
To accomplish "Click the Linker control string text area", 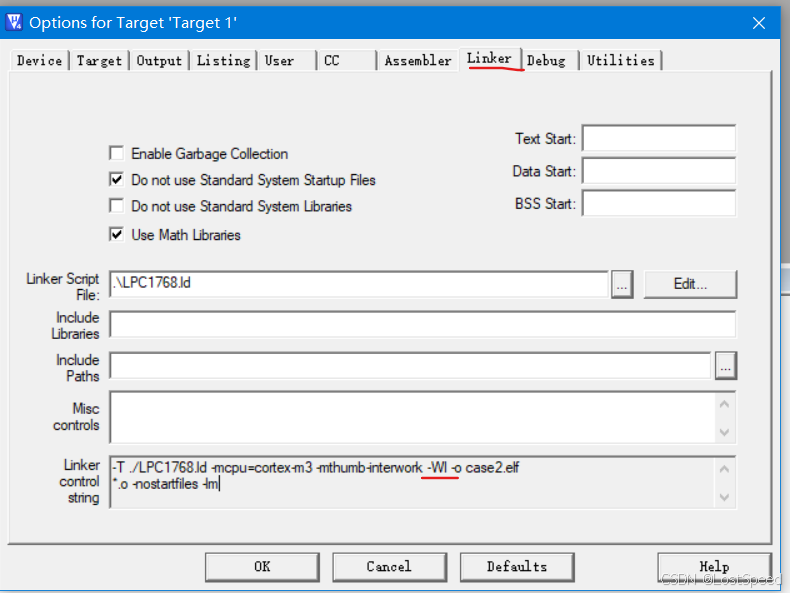I will coord(412,482).
